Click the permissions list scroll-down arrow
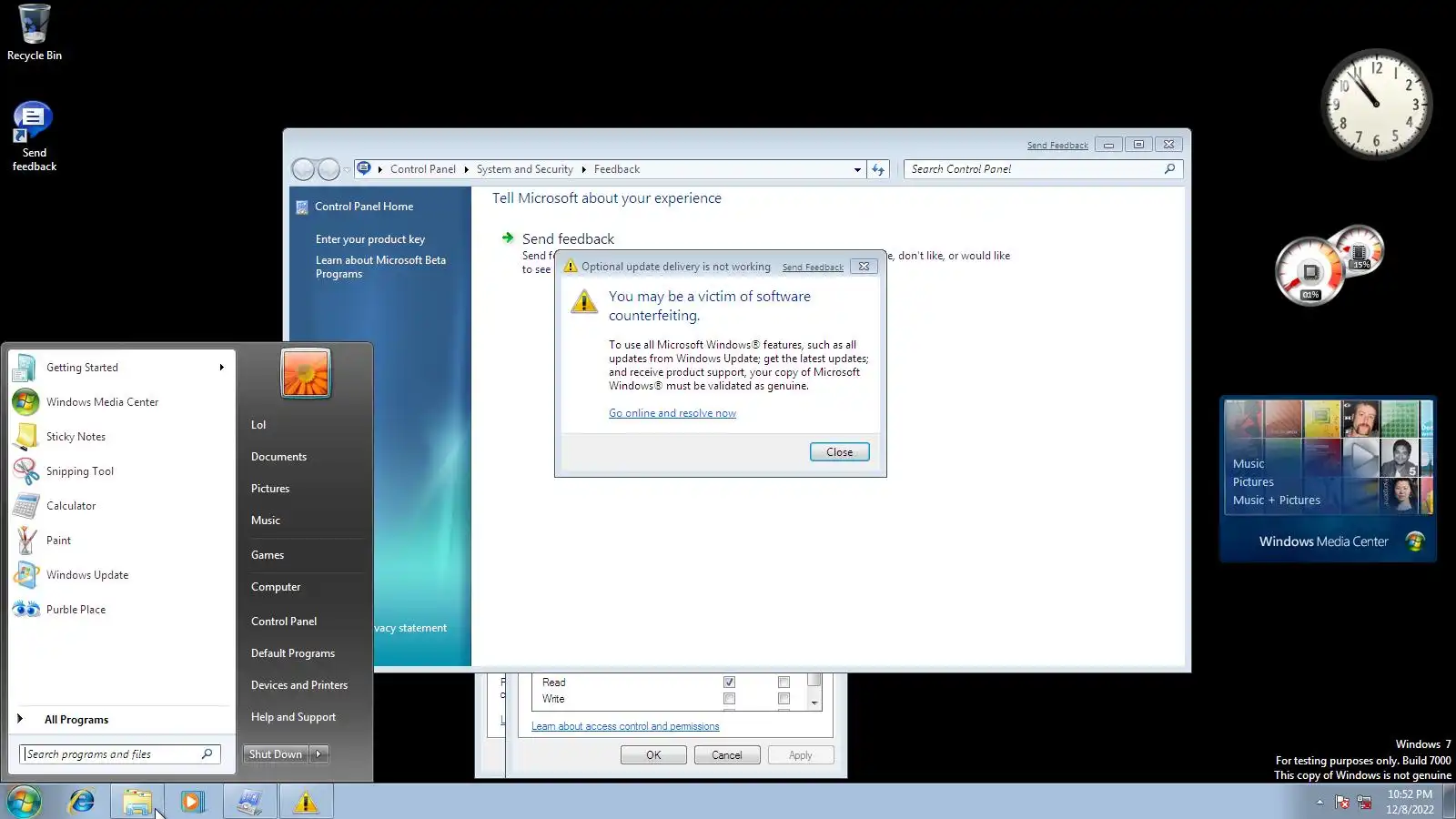 click(814, 703)
